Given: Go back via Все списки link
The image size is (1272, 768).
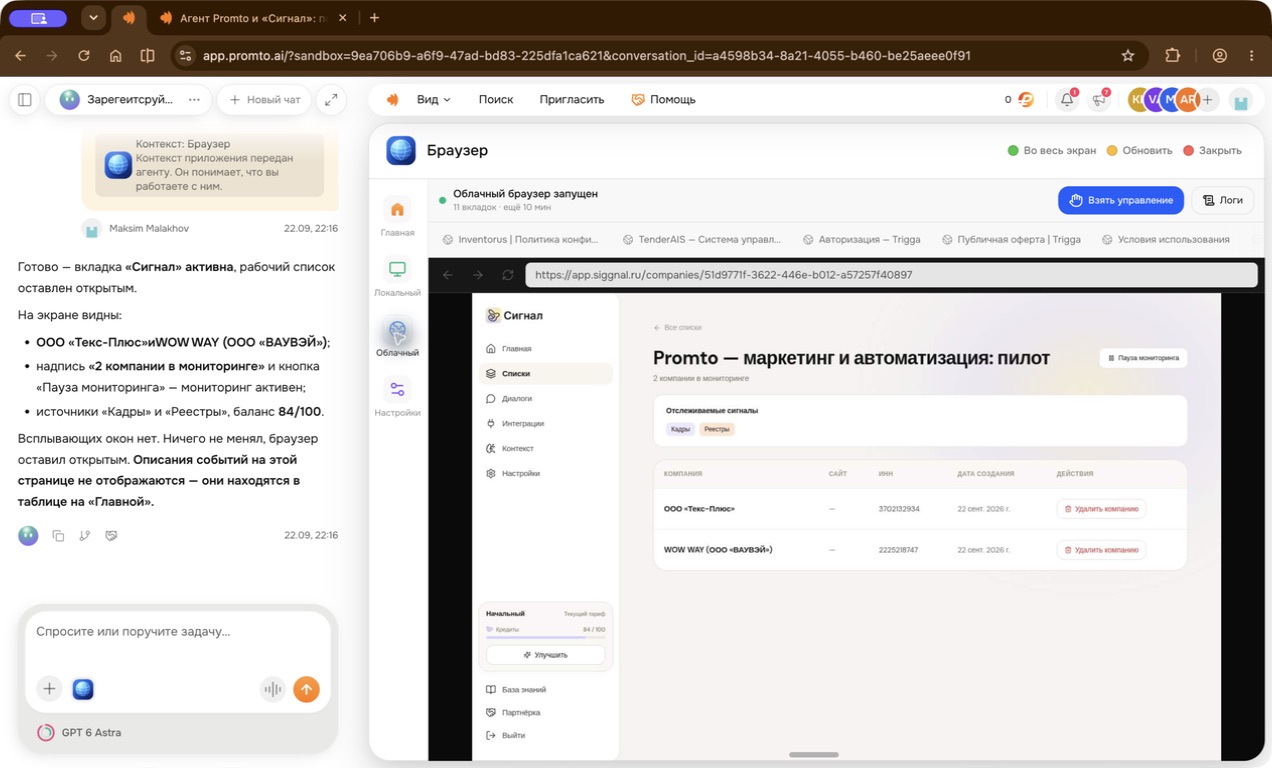Looking at the screenshot, I should click(x=677, y=327).
